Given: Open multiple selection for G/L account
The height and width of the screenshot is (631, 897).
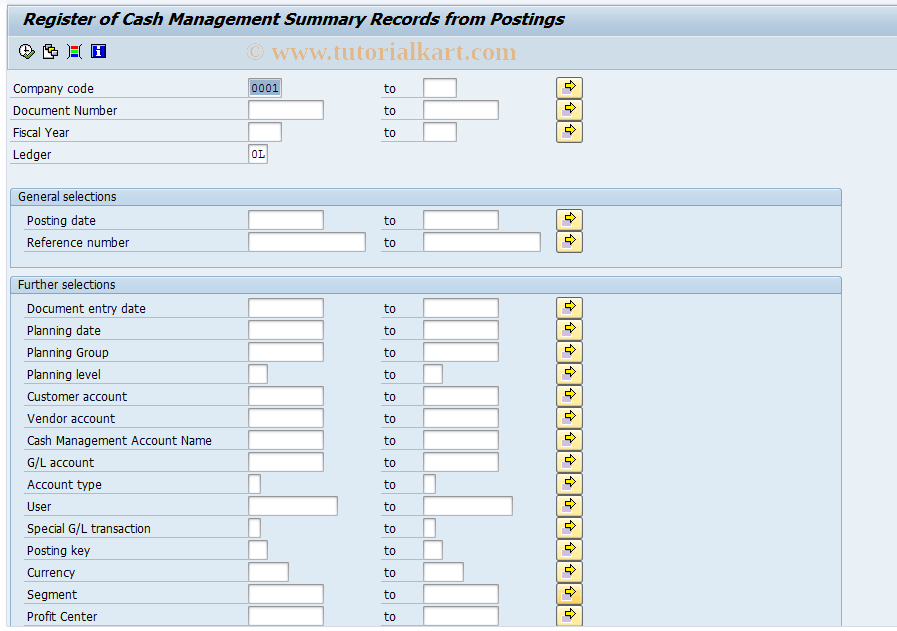Looking at the screenshot, I should point(569,462).
